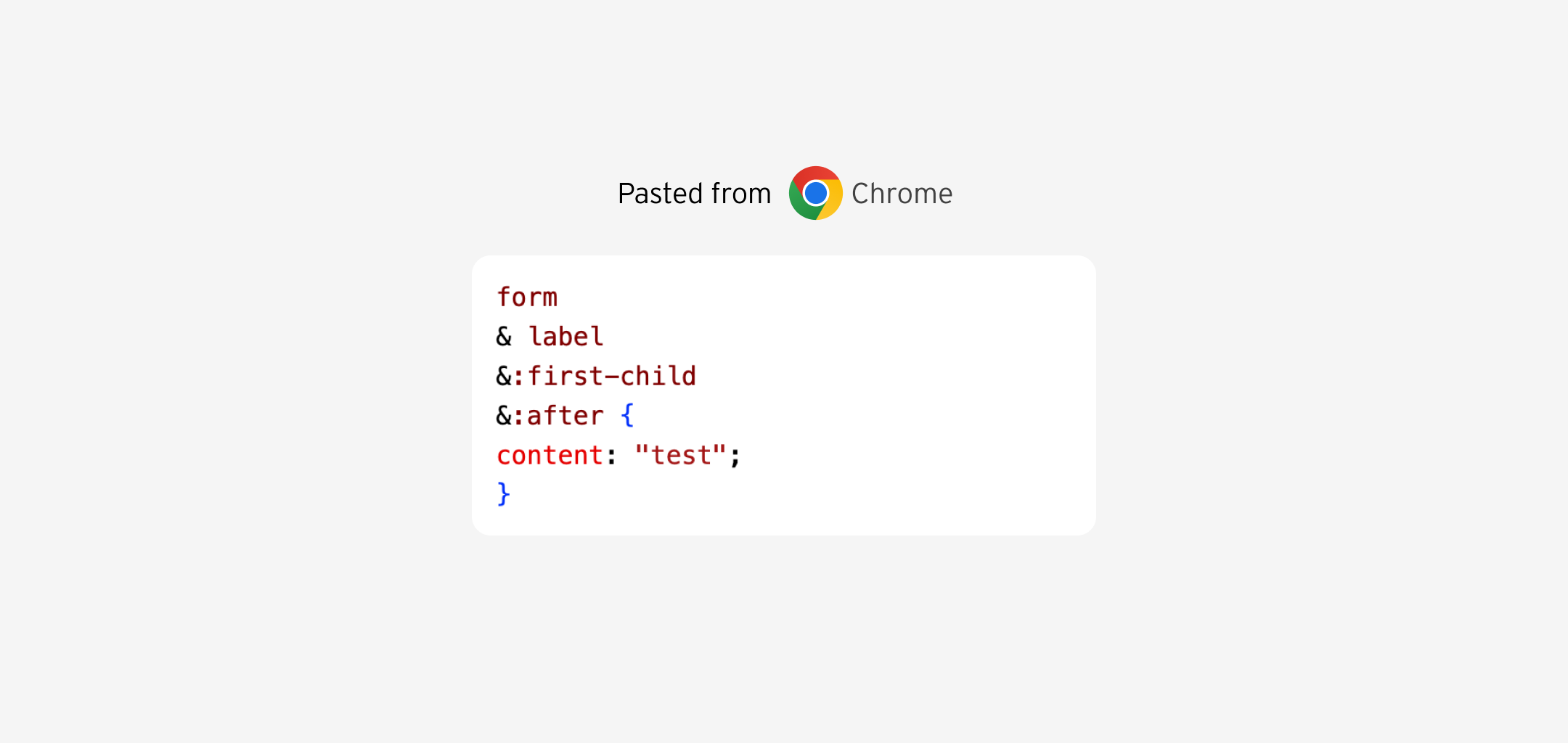This screenshot has width=1568, height=743.
Task: Click the "Chrome" label text
Action: click(902, 194)
